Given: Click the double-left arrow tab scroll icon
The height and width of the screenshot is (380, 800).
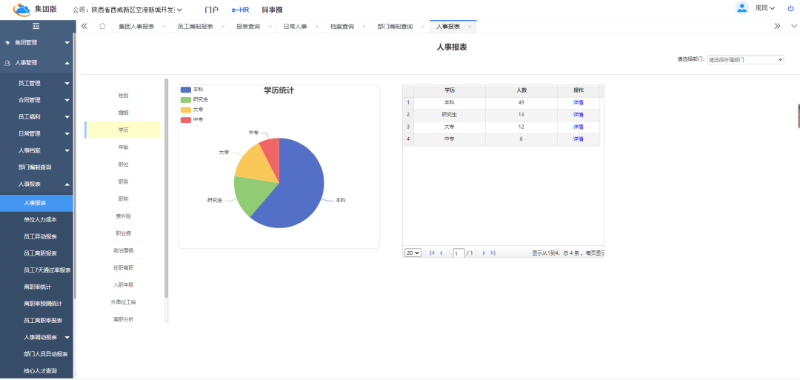Looking at the screenshot, I should pyautogui.click(x=85, y=26).
